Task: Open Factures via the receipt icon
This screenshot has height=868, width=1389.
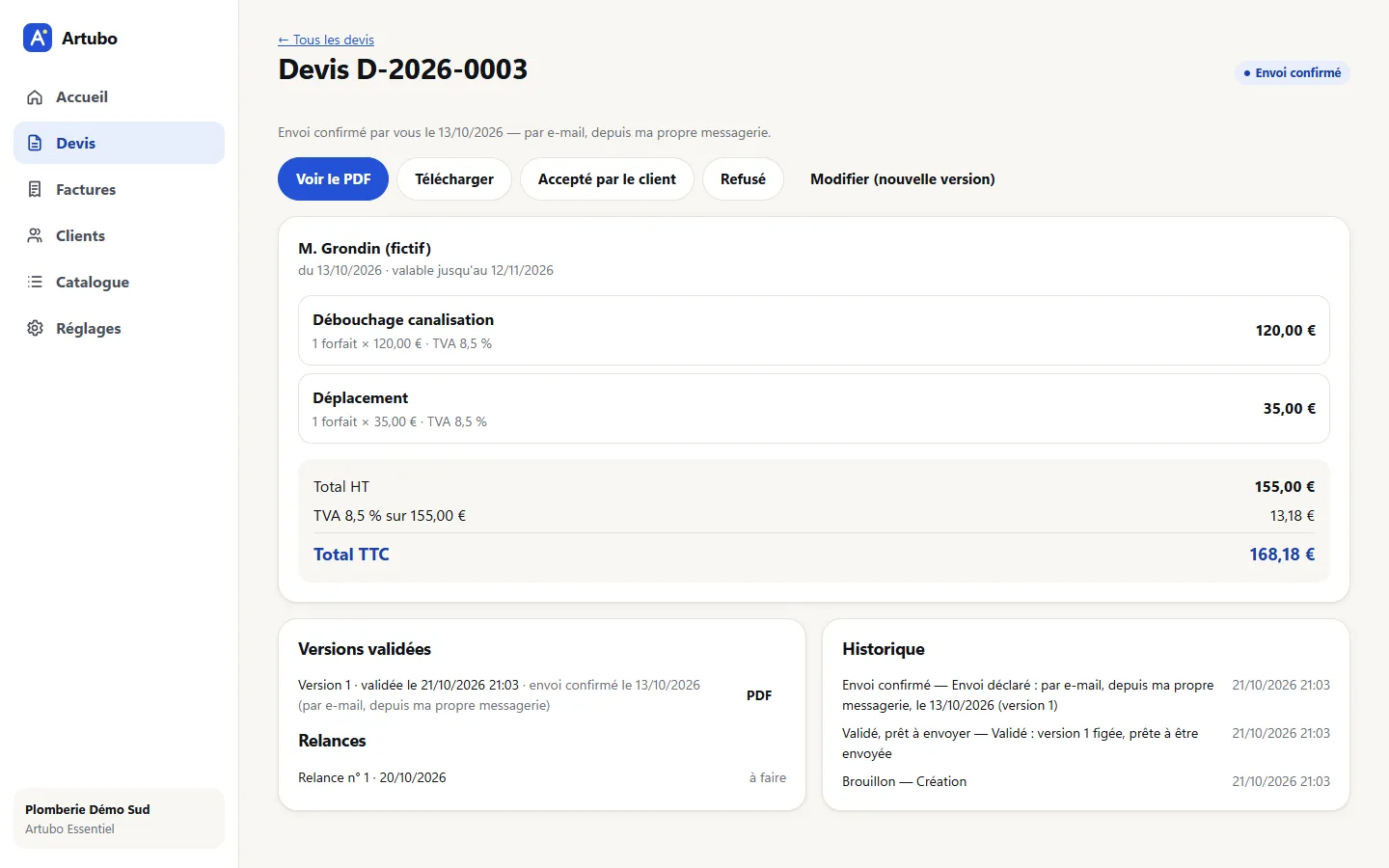Action: pyautogui.click(x=35, y=189)
